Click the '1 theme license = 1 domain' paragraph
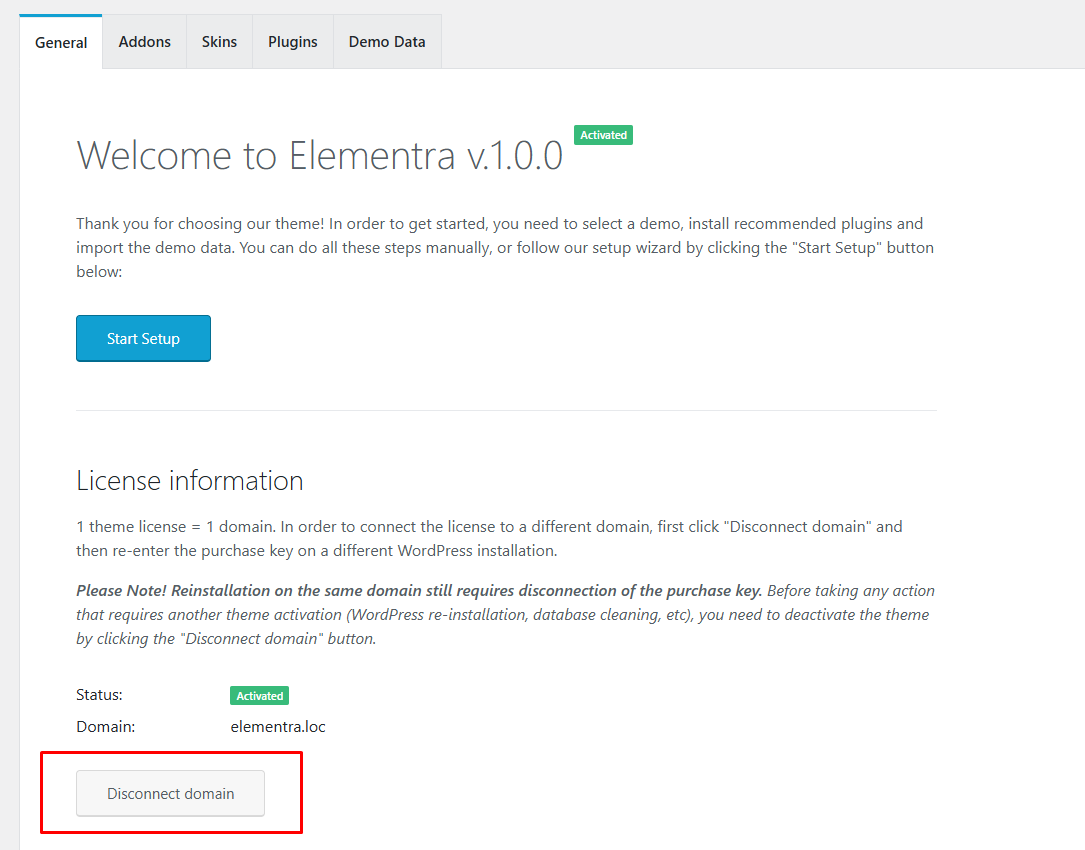The width and height of the screenshot is (1085, 850). 489,539
